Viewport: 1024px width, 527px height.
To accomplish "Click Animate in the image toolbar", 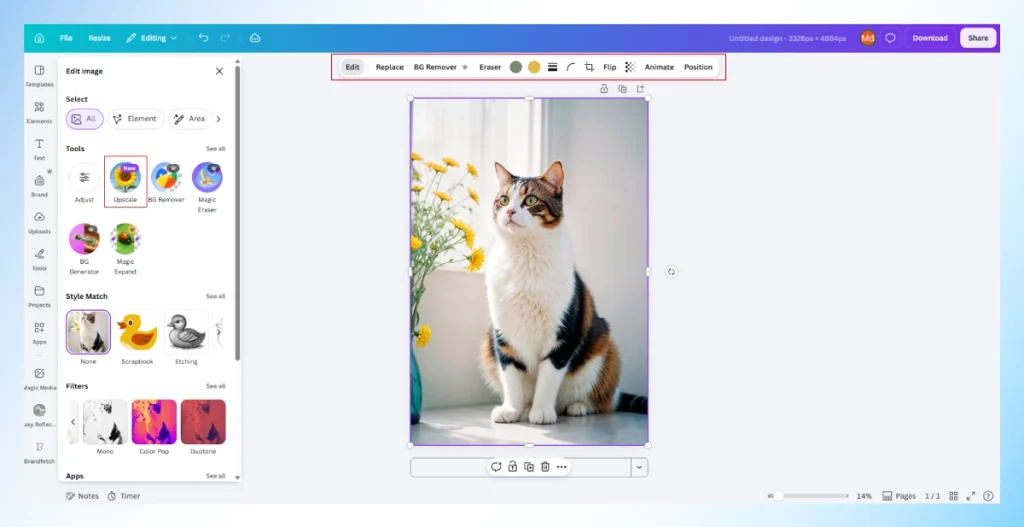I will coord(659,67).
